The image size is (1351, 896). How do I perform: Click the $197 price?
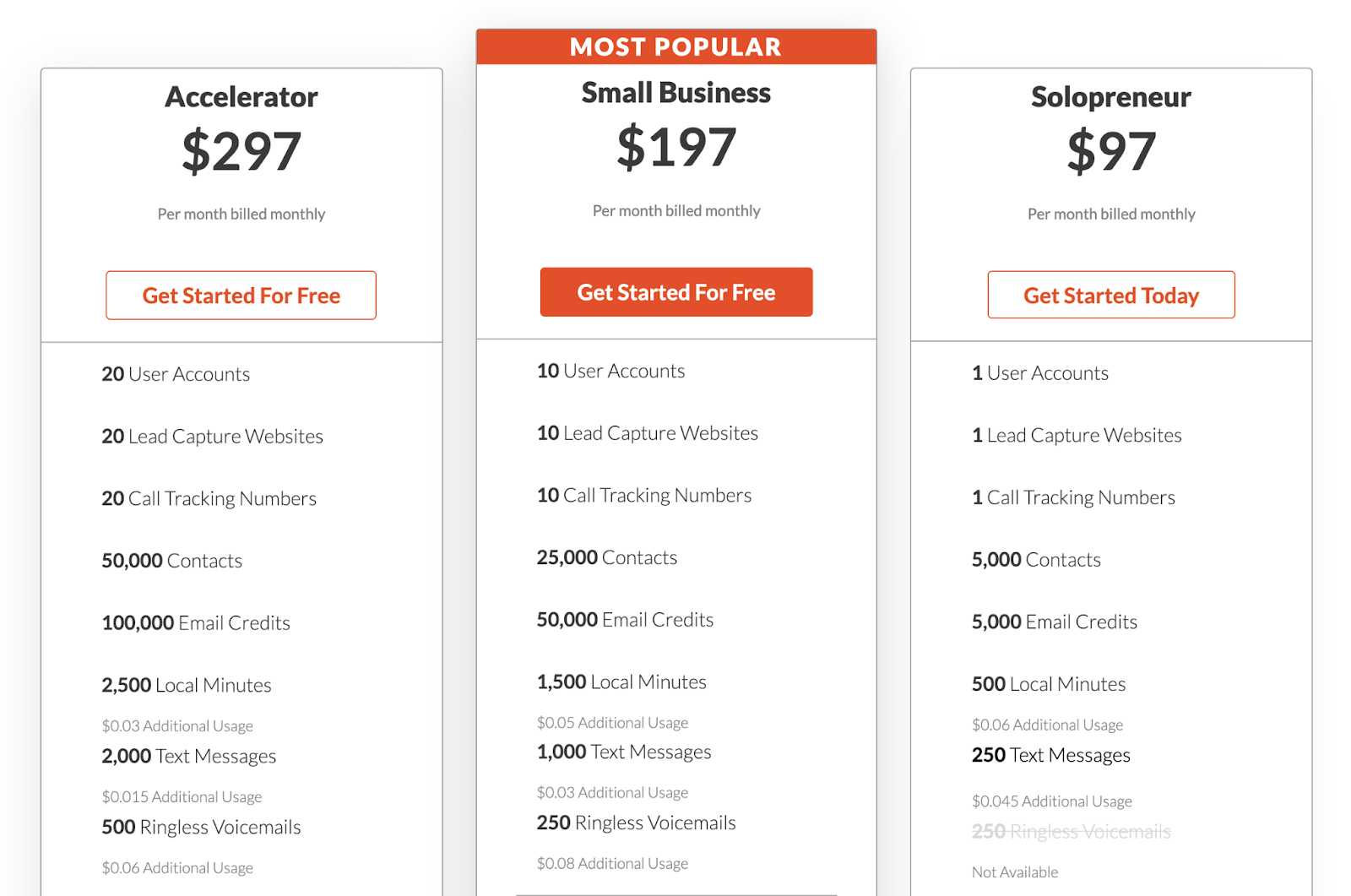[x=675, y=148]
